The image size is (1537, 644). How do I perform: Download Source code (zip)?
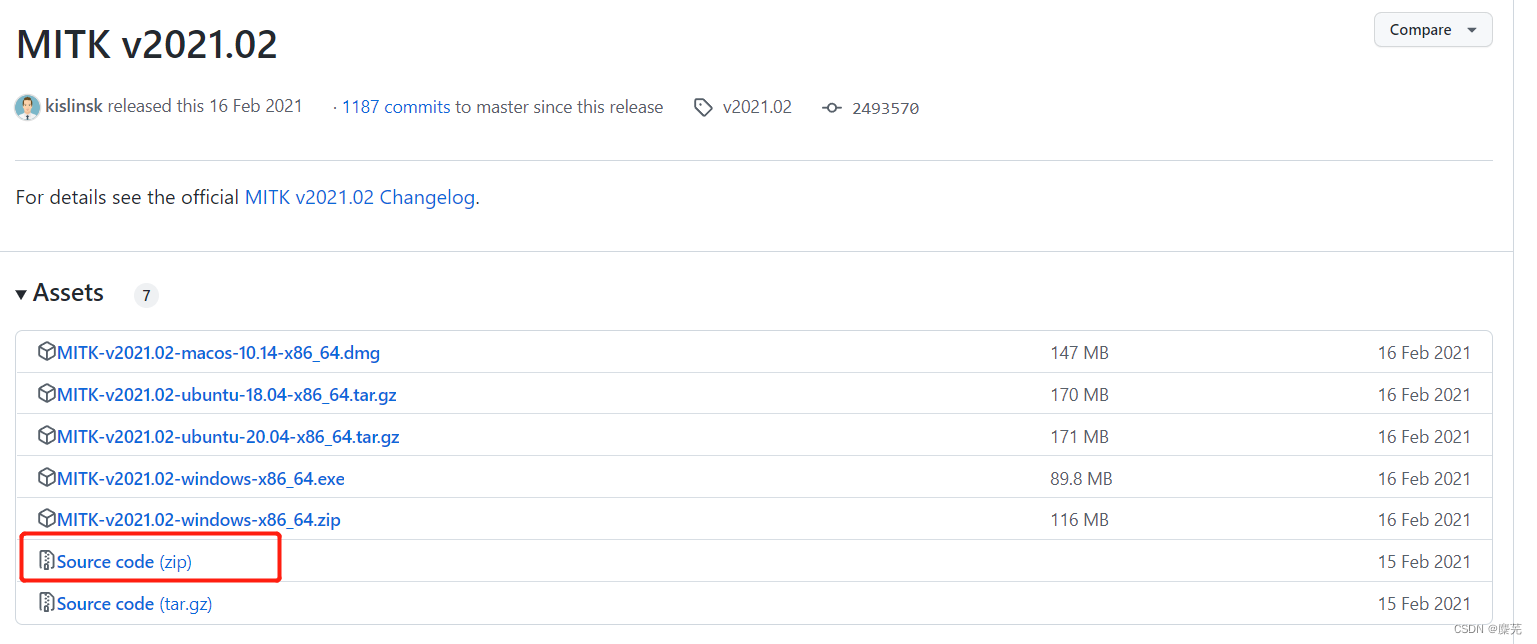pos(124,562)
